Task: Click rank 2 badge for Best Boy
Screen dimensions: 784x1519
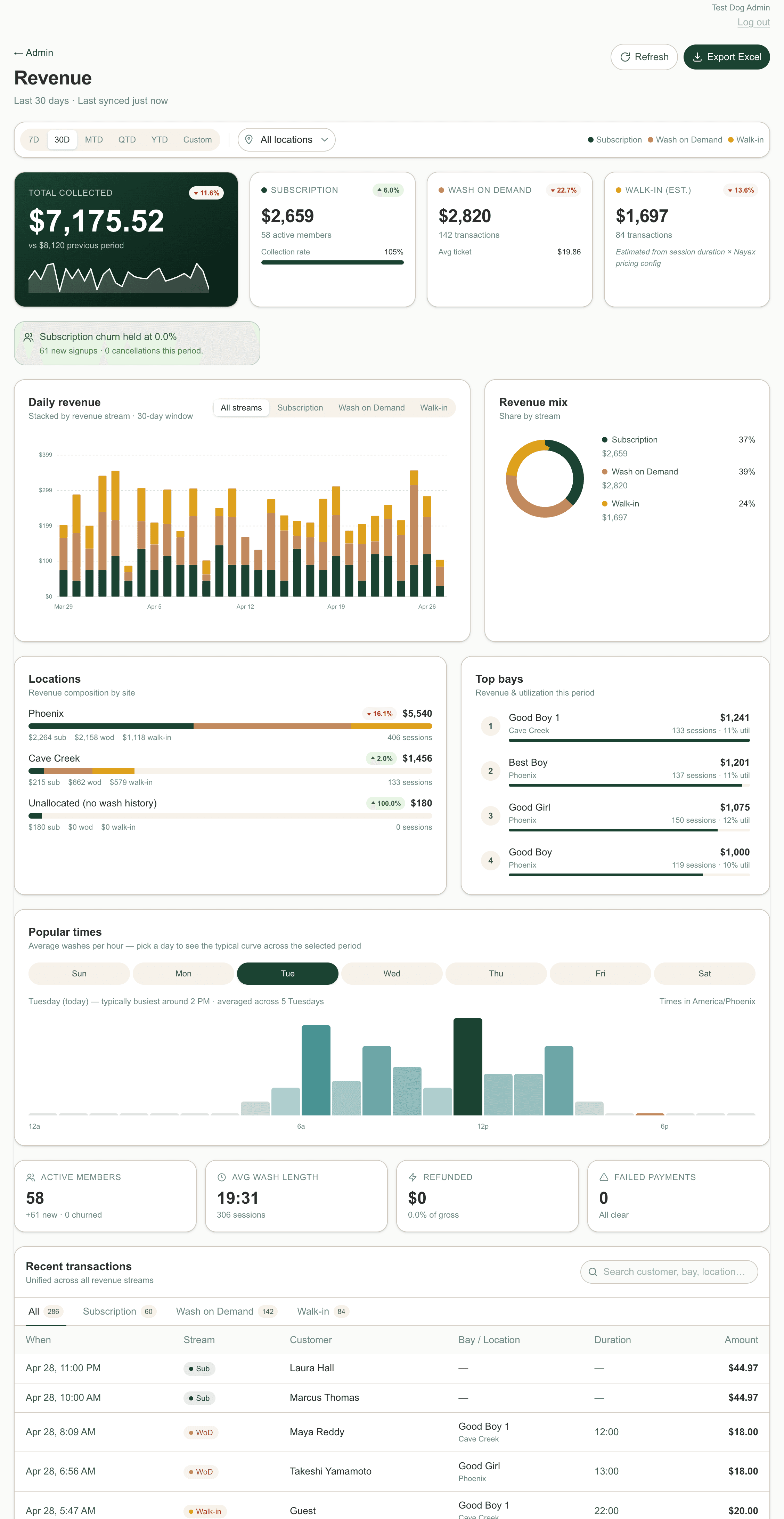Action: pyautogui.click(x=490, y=771)
